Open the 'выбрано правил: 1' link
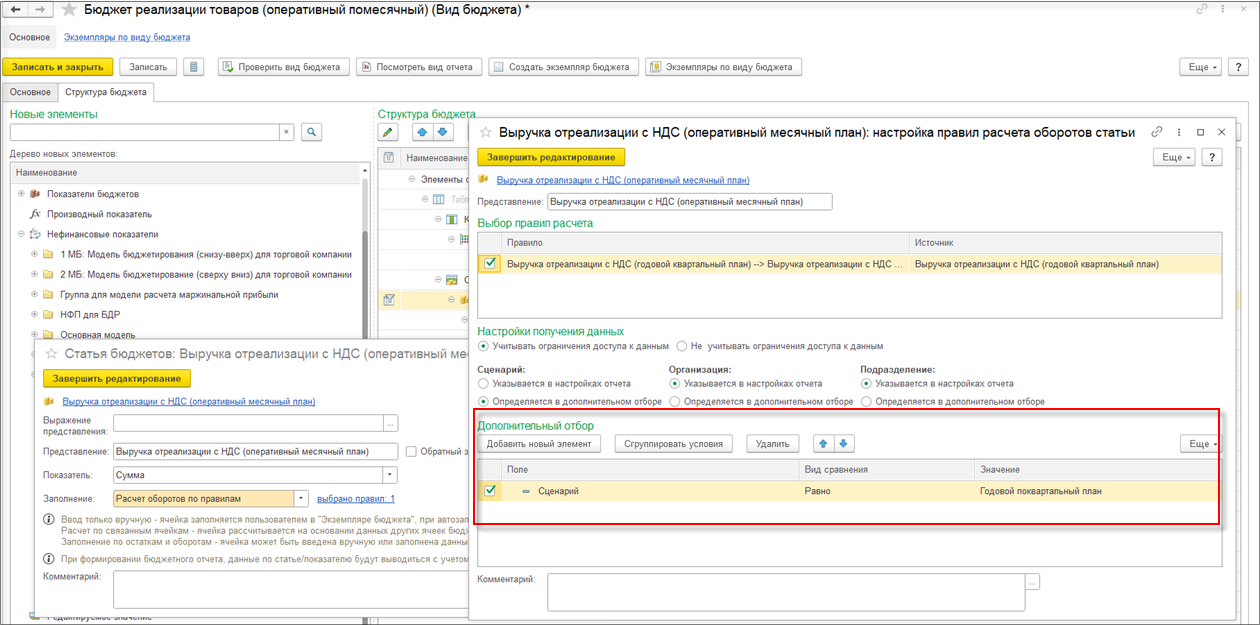Image resolution: width=1260 pixels, height=625 pixels. [355, 498]
